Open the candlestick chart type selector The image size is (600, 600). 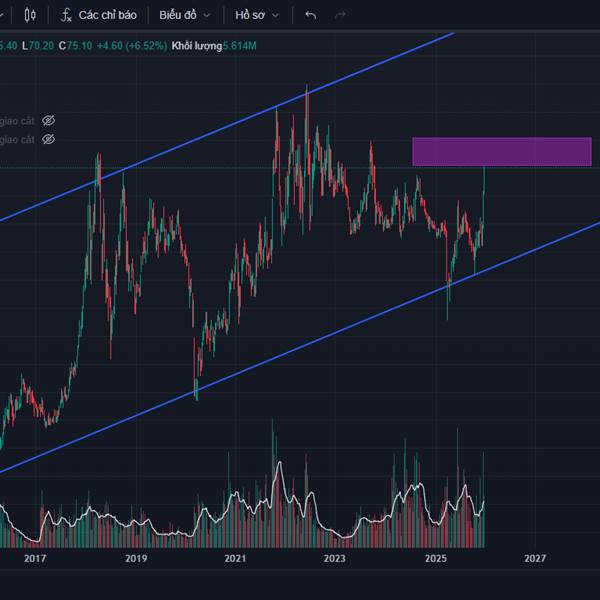pyautogui.click(x=30, y=15)
